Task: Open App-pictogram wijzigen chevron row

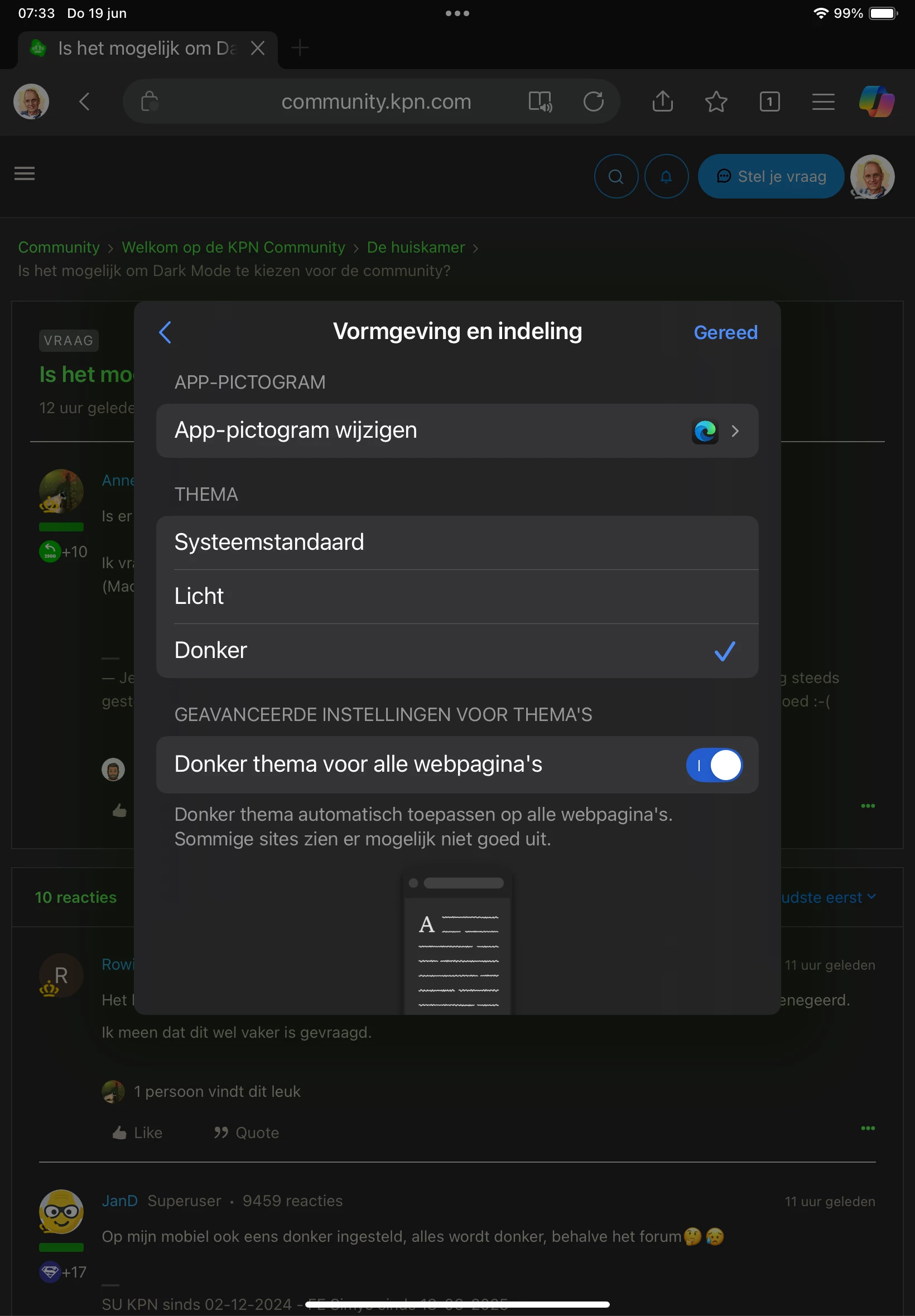Action: tap(457, 430)
